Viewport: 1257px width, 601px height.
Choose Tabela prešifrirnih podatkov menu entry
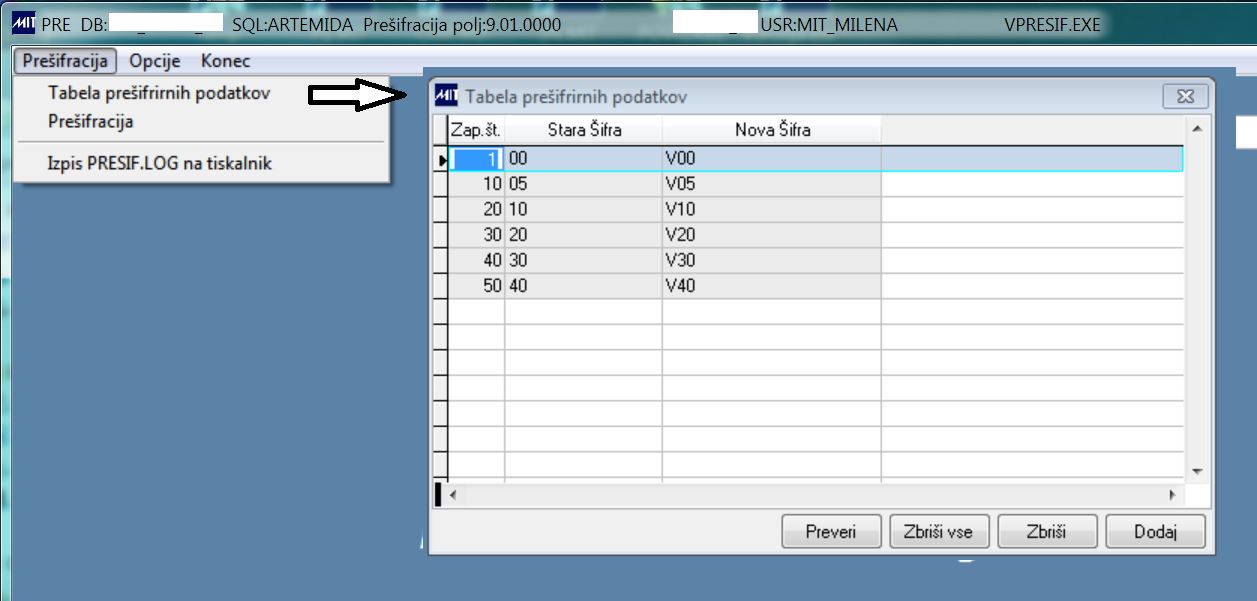(x=159, y=93)
